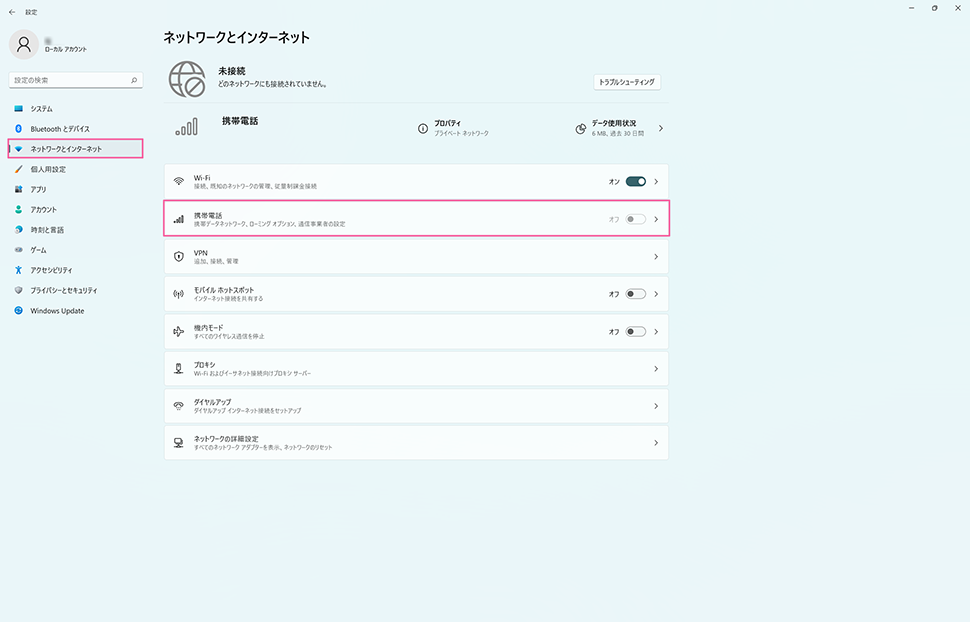
Task: Open Windows Update in sidebar
Action: (x=57, y=311)
